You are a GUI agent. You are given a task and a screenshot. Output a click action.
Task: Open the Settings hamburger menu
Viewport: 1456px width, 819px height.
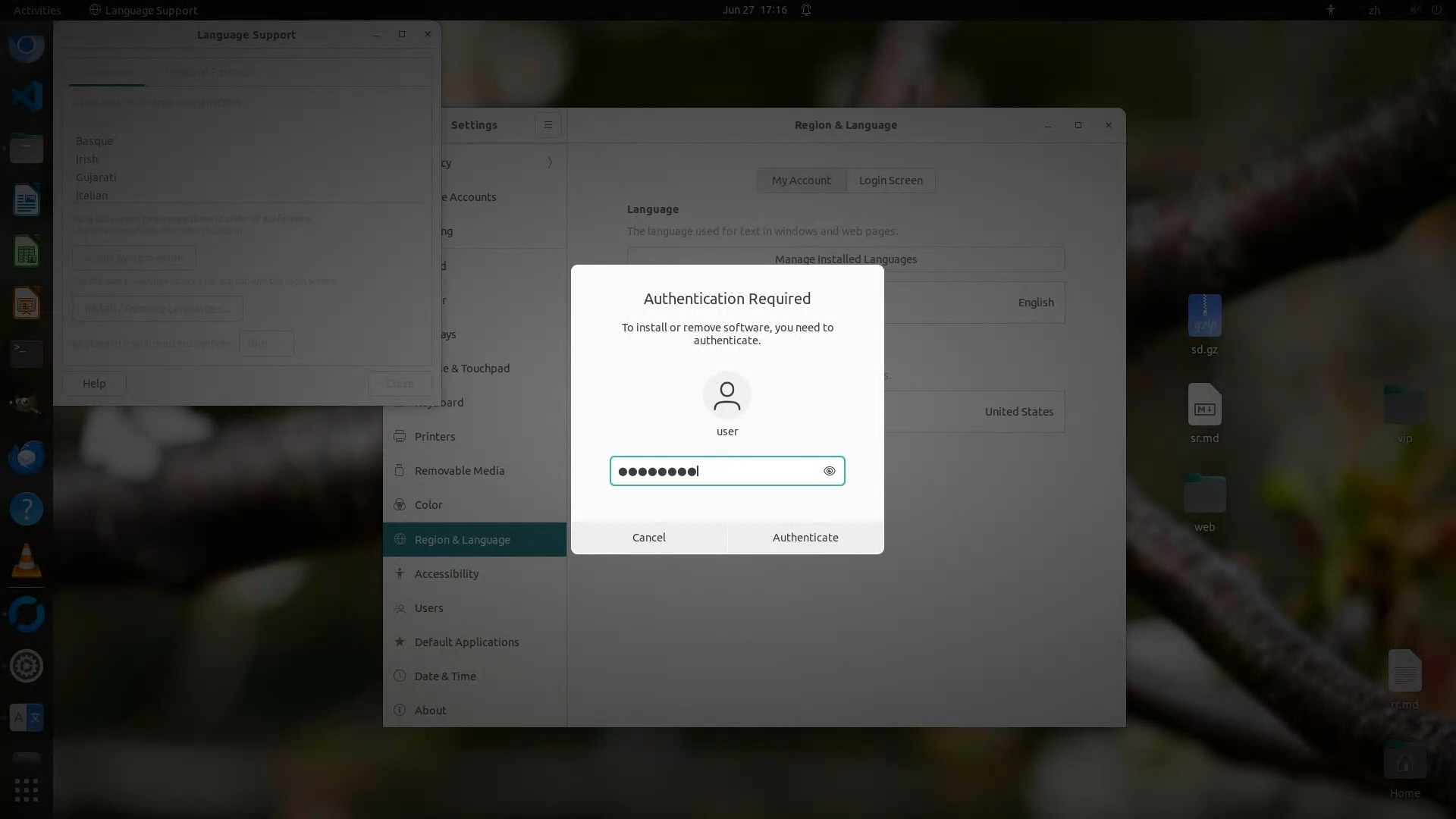click(x=548, y=125)
